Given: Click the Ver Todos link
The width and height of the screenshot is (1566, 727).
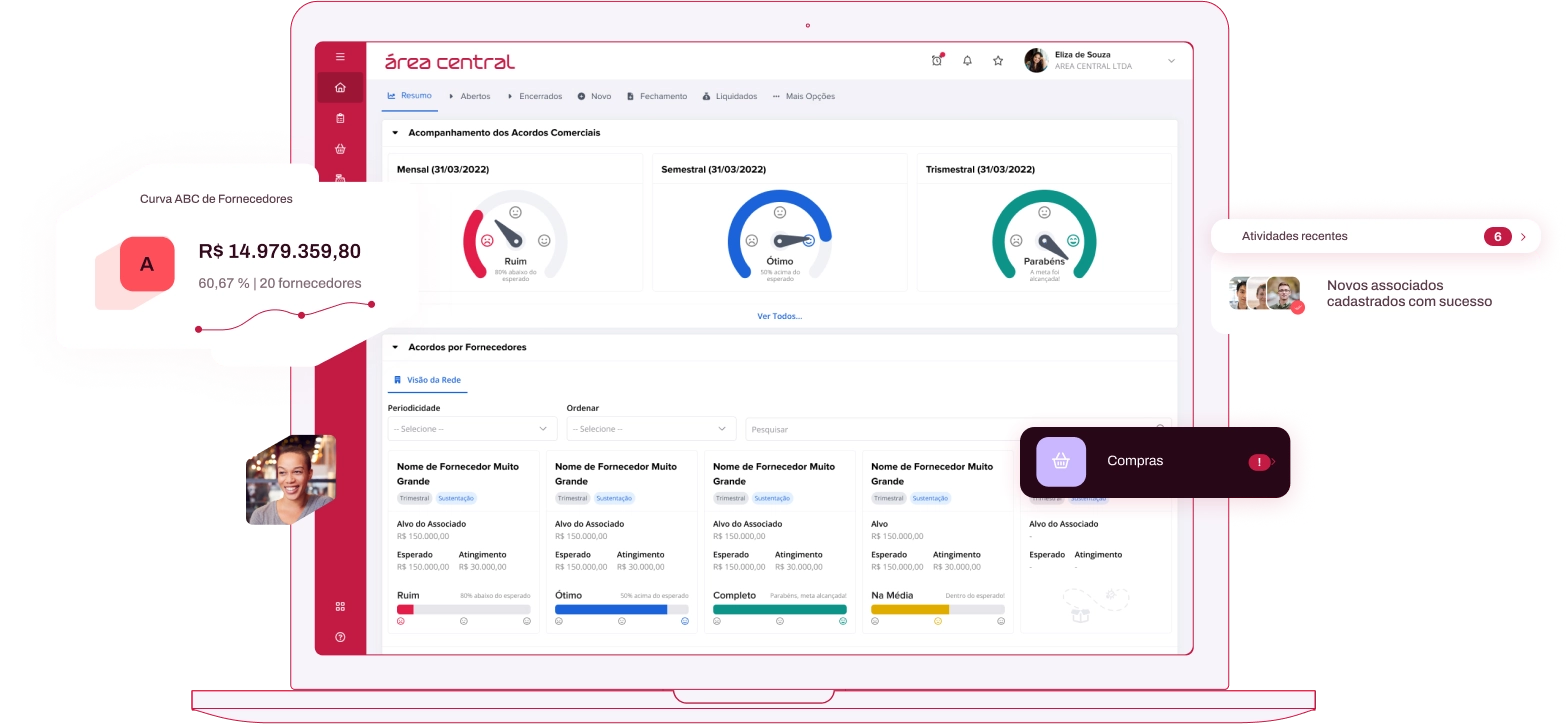Looking at the screenshot, I should point(779,316).
